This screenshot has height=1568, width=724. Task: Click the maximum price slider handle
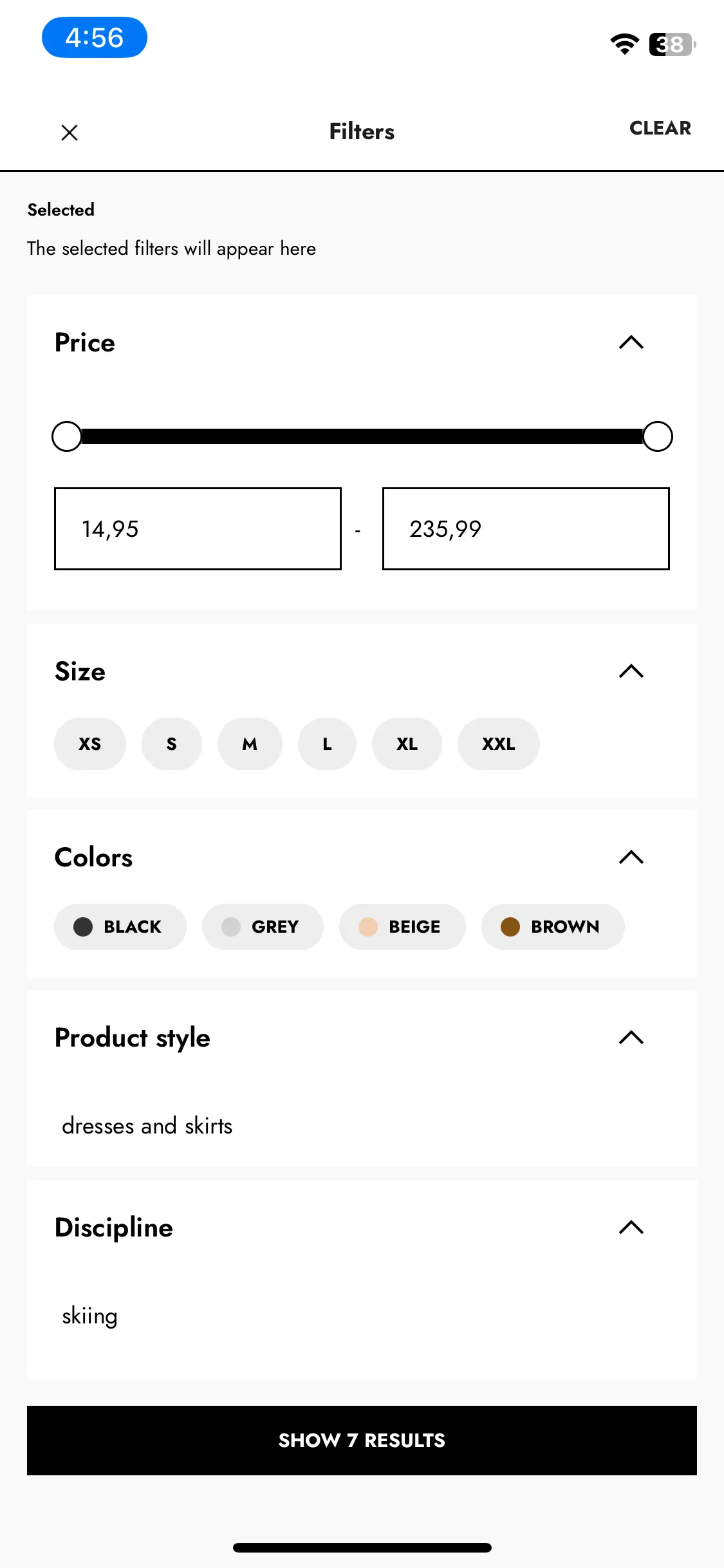658,436
